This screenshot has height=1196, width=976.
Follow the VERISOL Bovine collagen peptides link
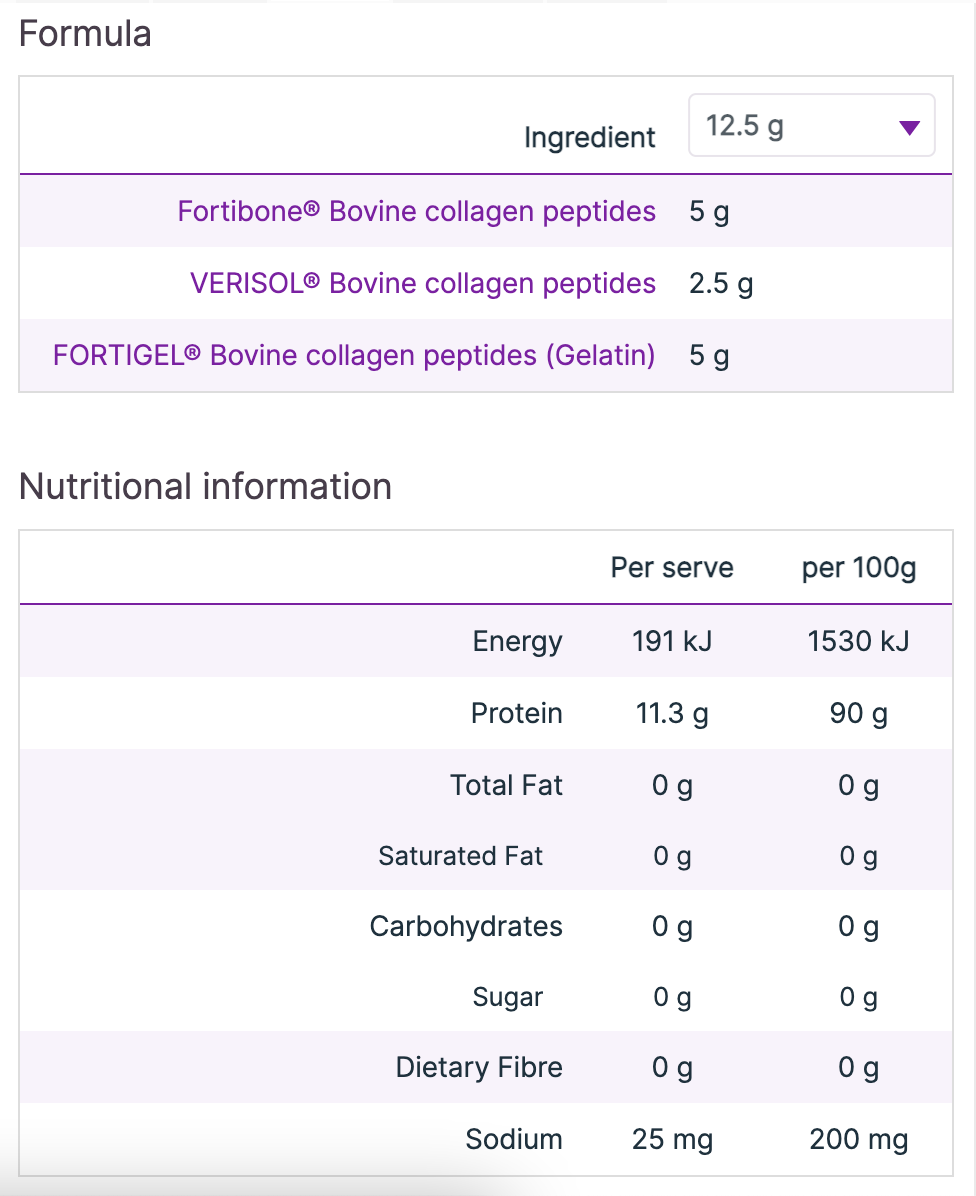(x=422, y=284)
